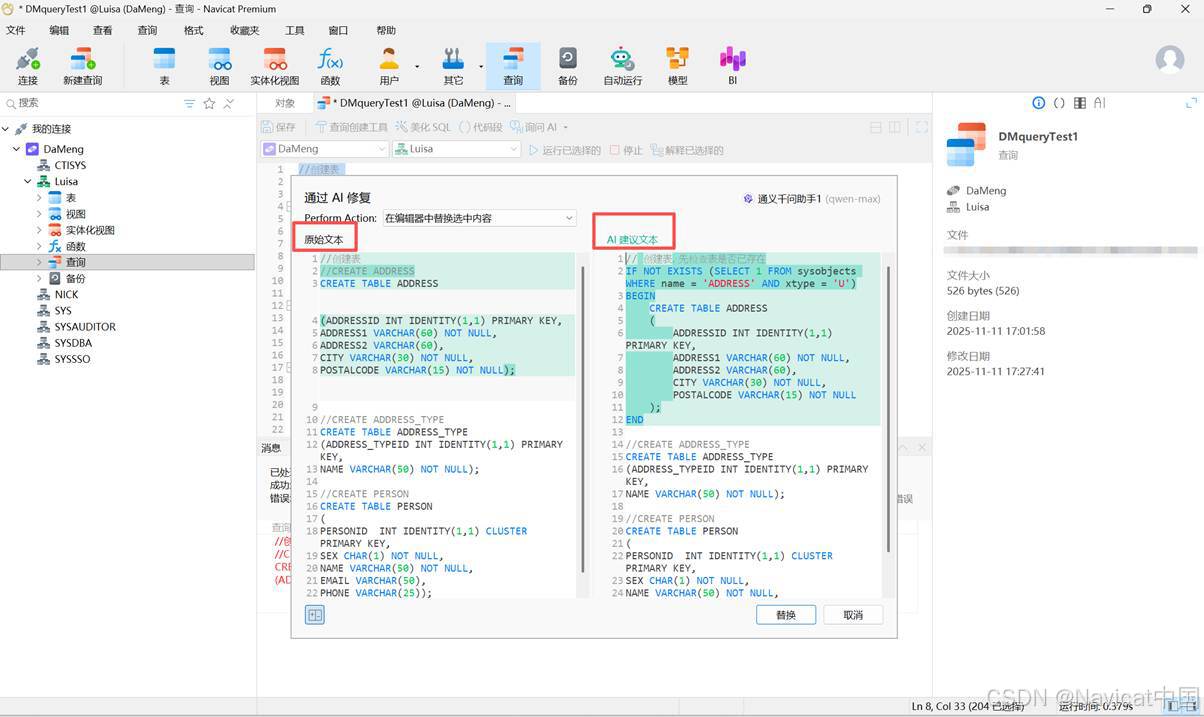This screenshot has width=1204, height=717.
Task: Show the general info panel icon
Action: pos(1039,103)
